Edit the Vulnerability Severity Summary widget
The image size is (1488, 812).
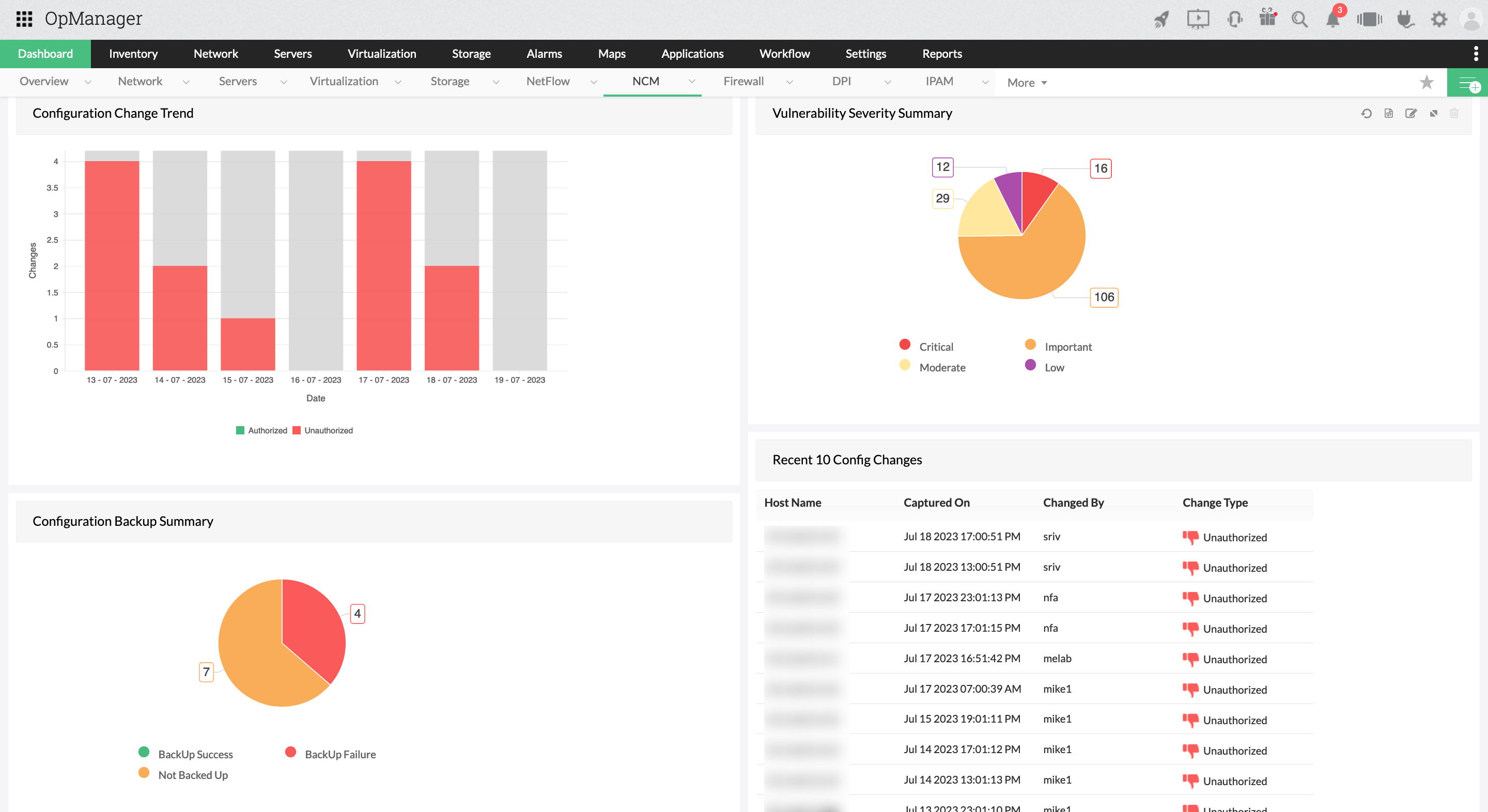pos(1411,113)
